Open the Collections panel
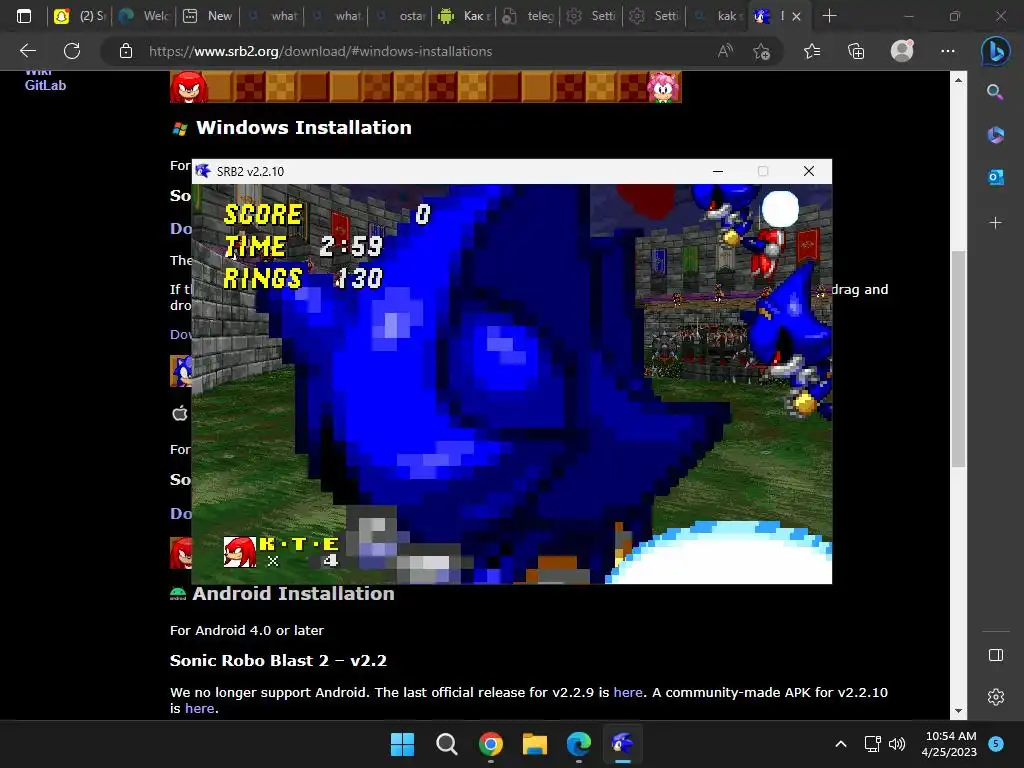 pos(856,51)
